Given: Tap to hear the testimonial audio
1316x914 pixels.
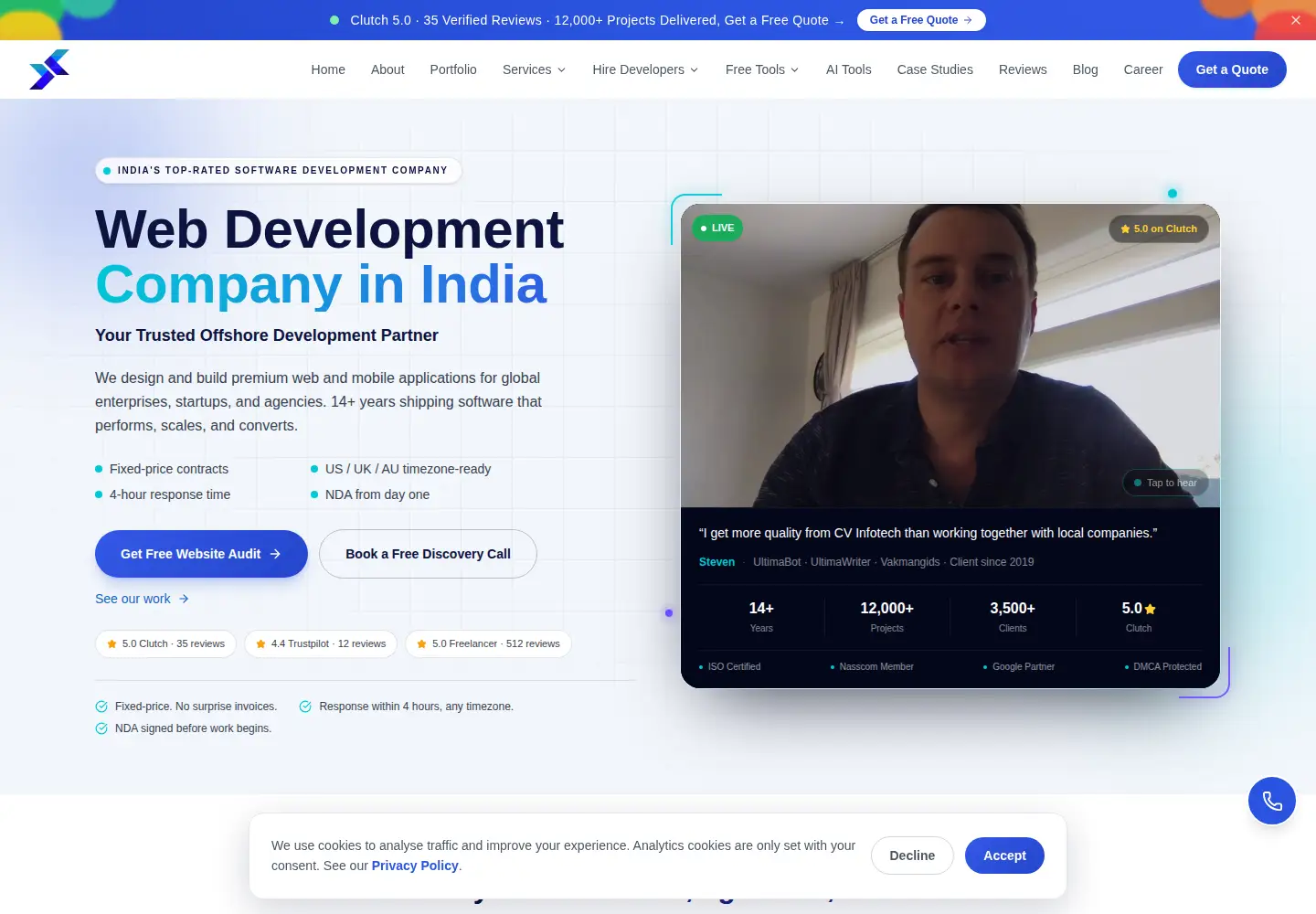Looking at the screenshot, I should point(1165,483).
